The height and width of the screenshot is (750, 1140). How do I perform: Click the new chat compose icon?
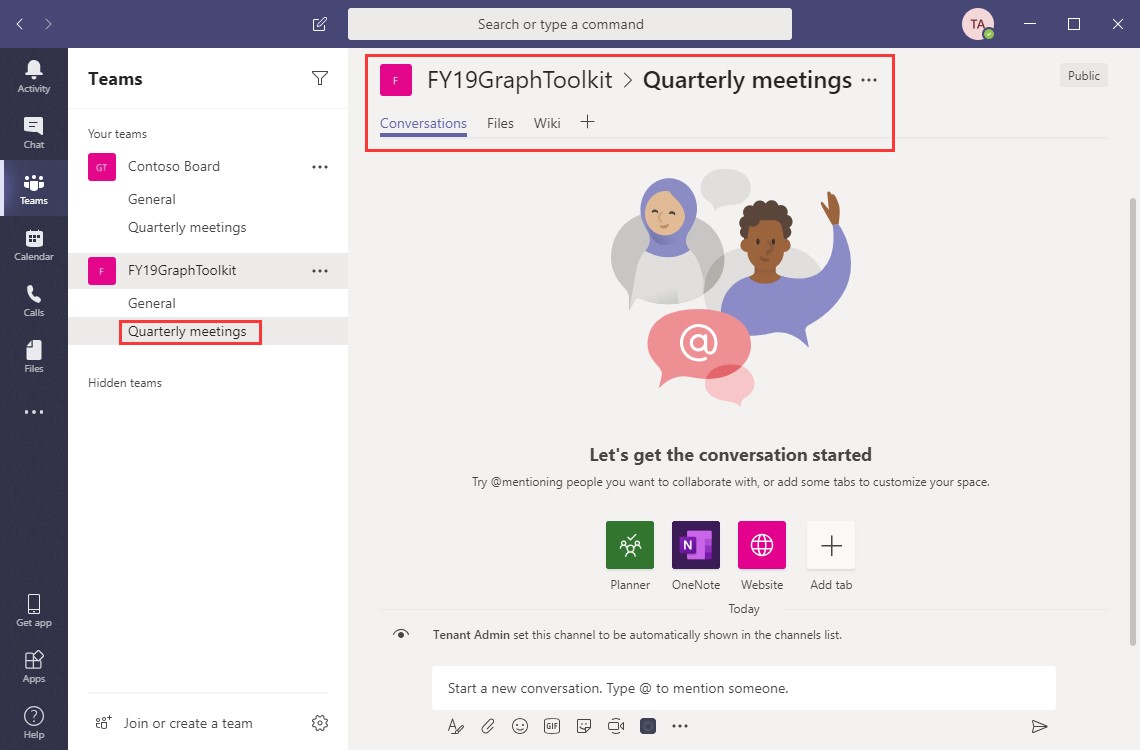click(x=319, y=24)
